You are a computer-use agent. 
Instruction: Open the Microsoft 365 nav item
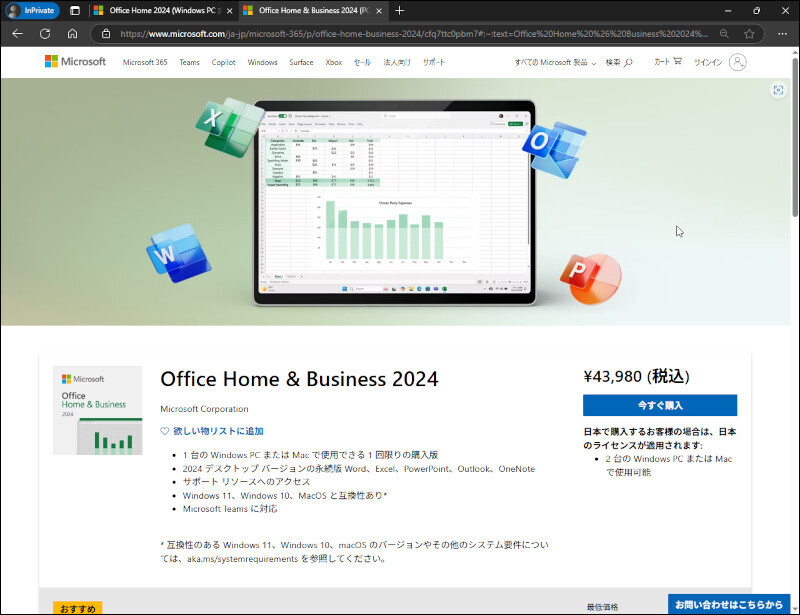pos(145,62)
